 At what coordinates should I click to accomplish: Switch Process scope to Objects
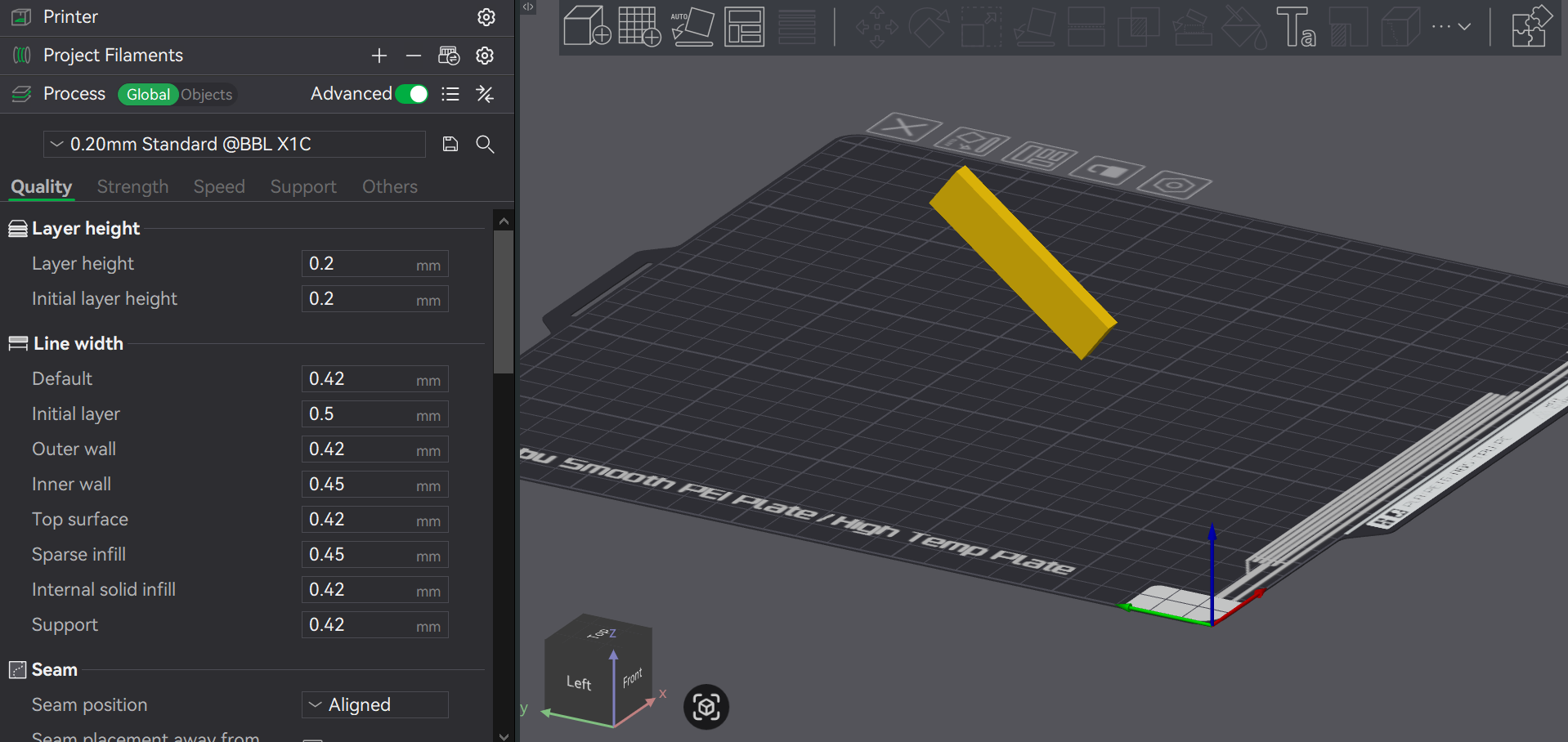pyautogui.click(x=207, y=94)
